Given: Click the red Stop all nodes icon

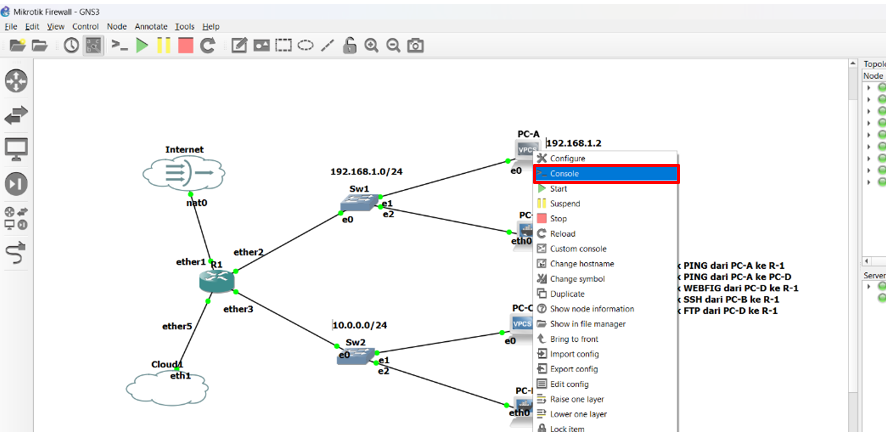Looking at the screenshot, I should pos(185,45).
